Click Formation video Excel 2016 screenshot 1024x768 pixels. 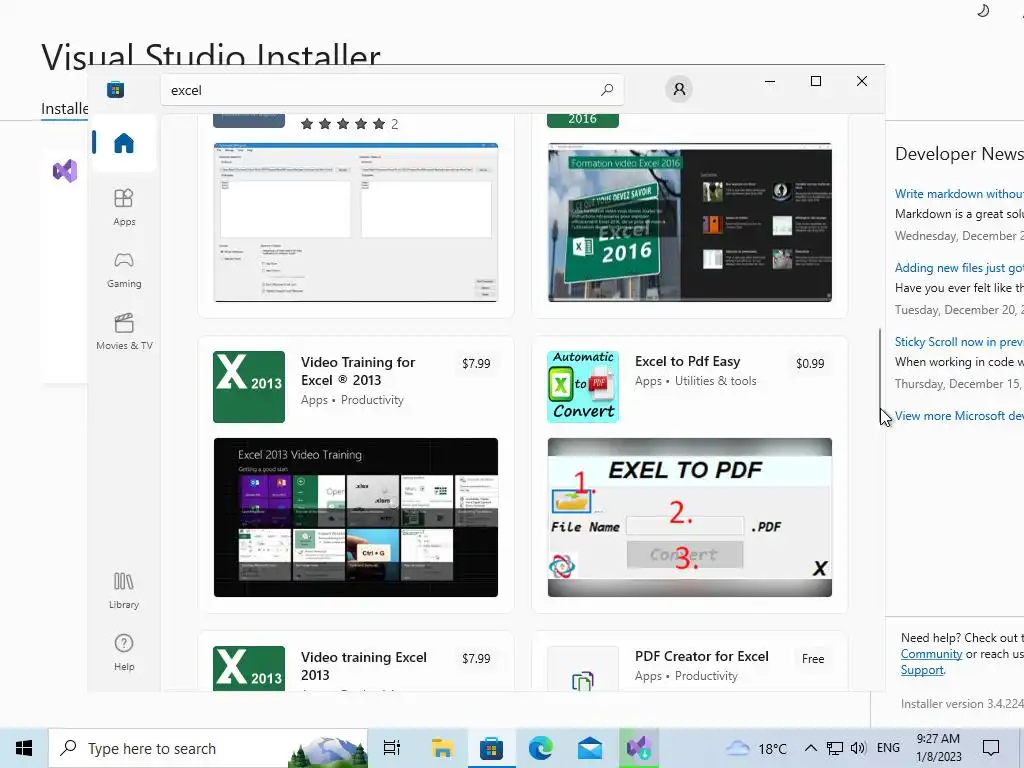click(690, 223)
